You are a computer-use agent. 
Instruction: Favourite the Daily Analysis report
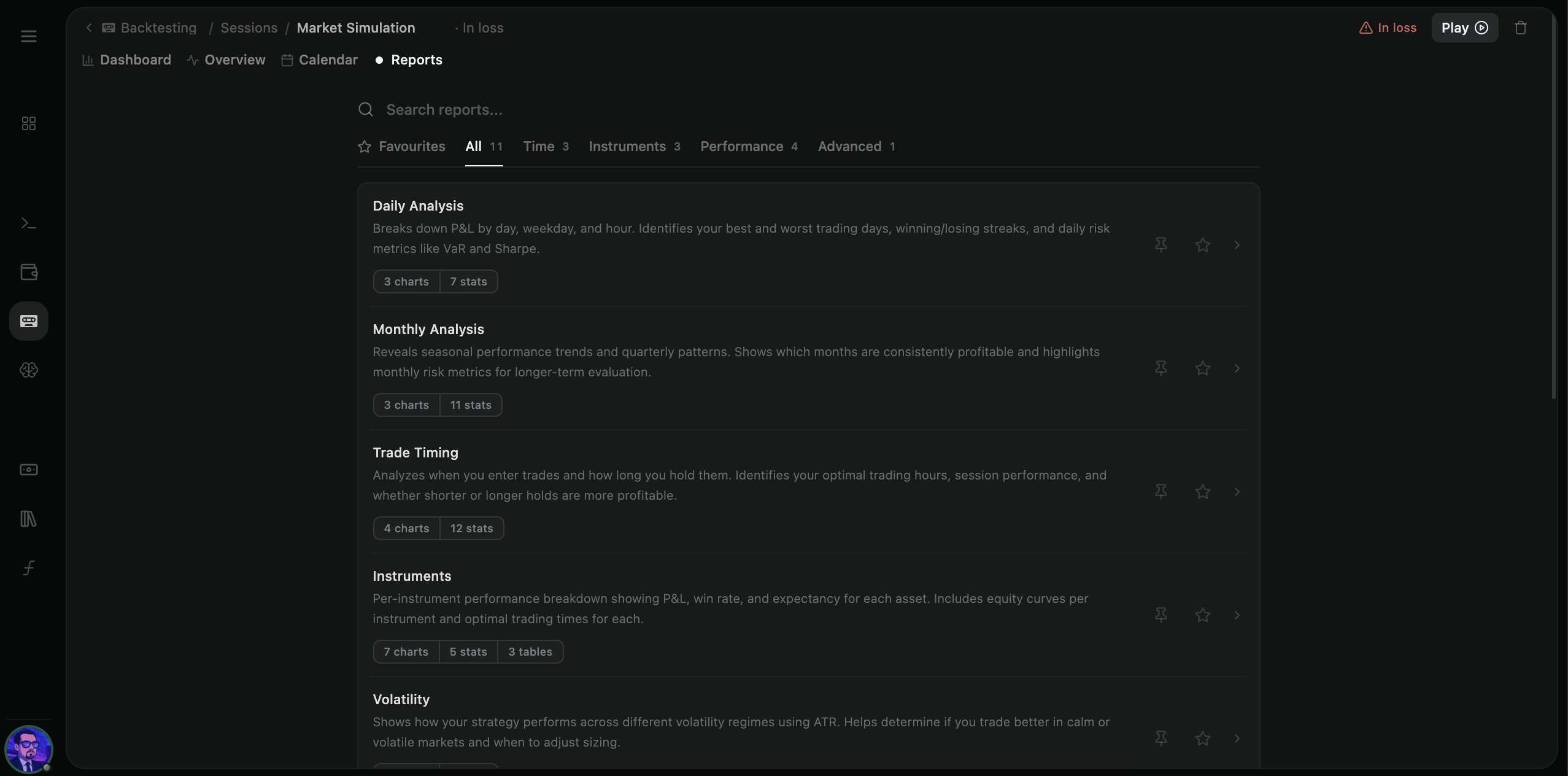pyautogui.click(x=1202, y=245)
